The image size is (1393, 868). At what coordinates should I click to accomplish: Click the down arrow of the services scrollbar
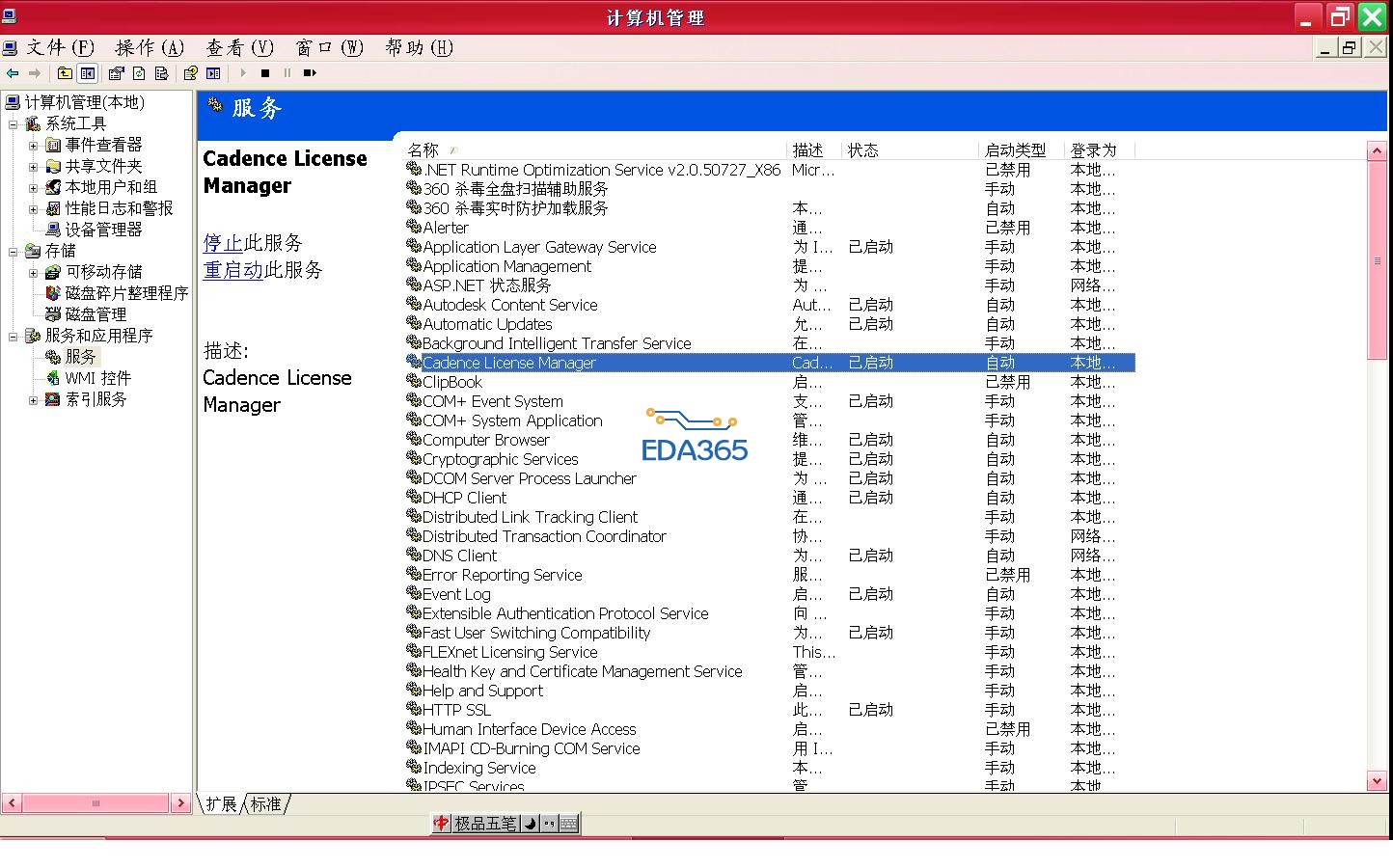[1377, 781]
